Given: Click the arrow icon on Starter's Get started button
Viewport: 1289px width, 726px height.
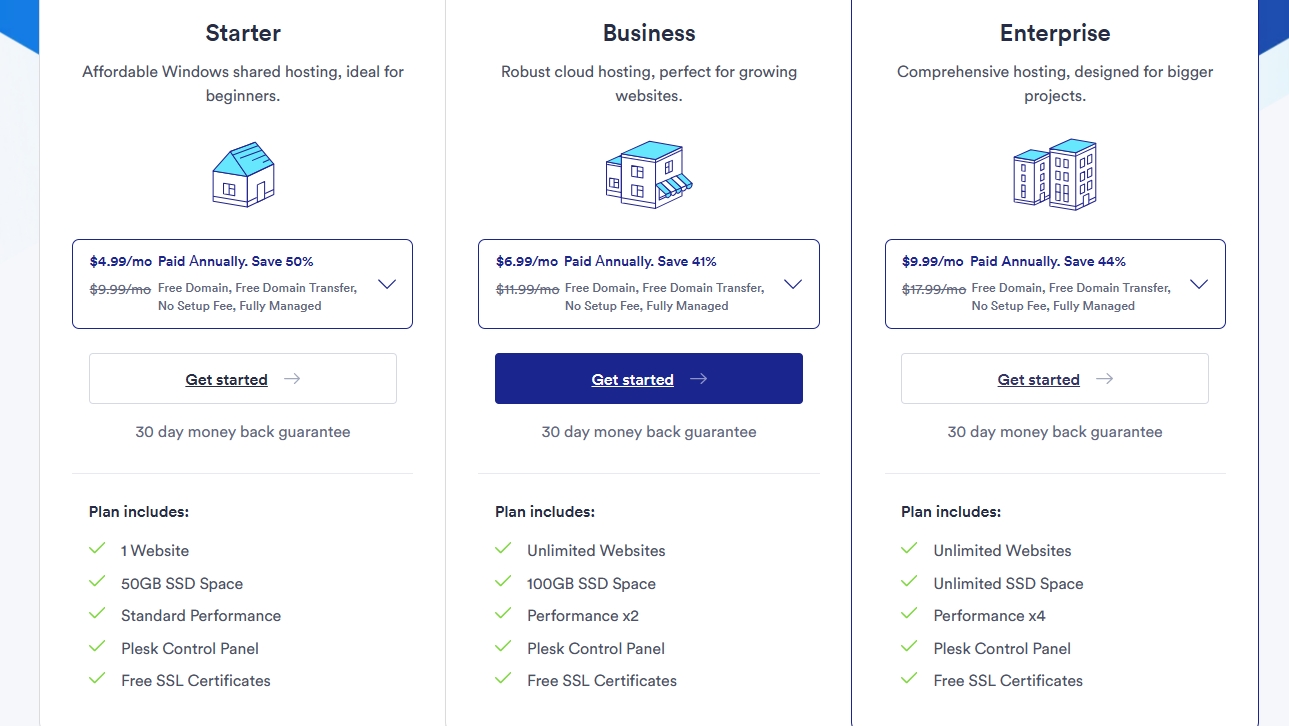Looking at the screenshot, I should coord(292,379).
